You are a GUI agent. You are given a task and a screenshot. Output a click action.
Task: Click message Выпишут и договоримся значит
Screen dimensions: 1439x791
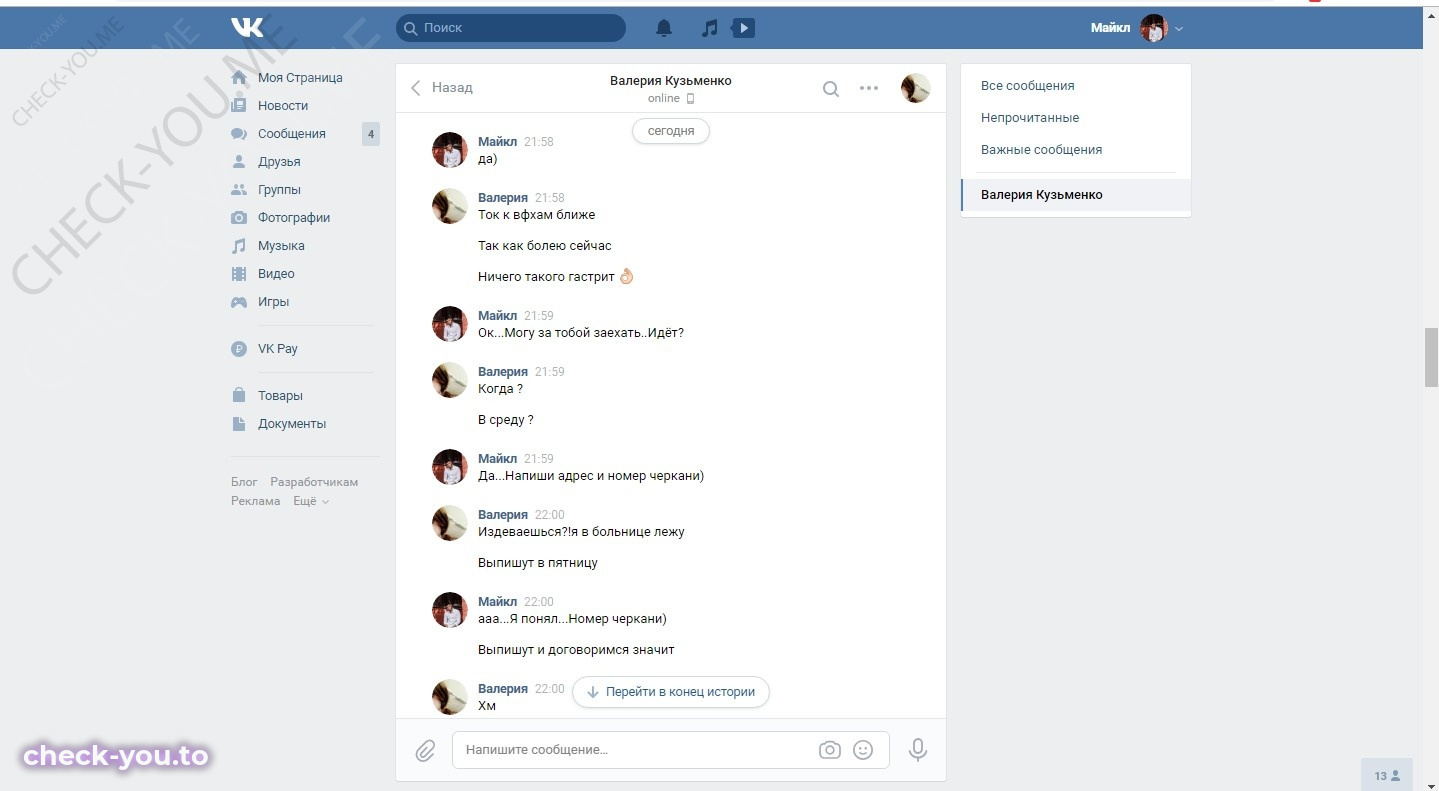(576, 650)
